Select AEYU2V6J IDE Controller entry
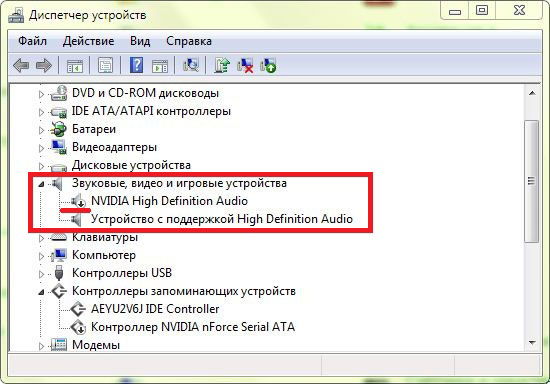Viewport: 550px width, 384px height. click(x=155, y=309)
